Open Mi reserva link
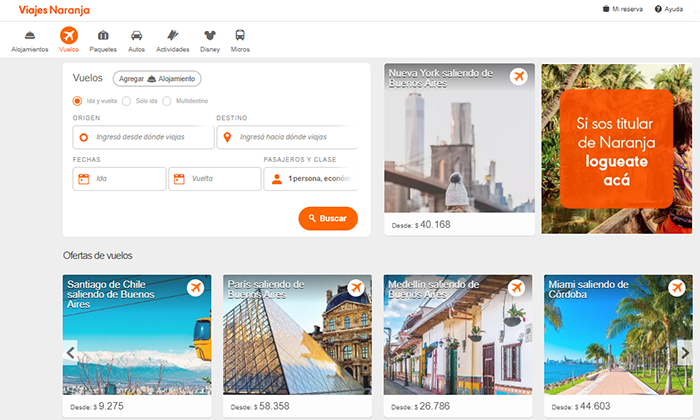Image resolution: width=700 pixels, height=420 pixels. (623, 9)
